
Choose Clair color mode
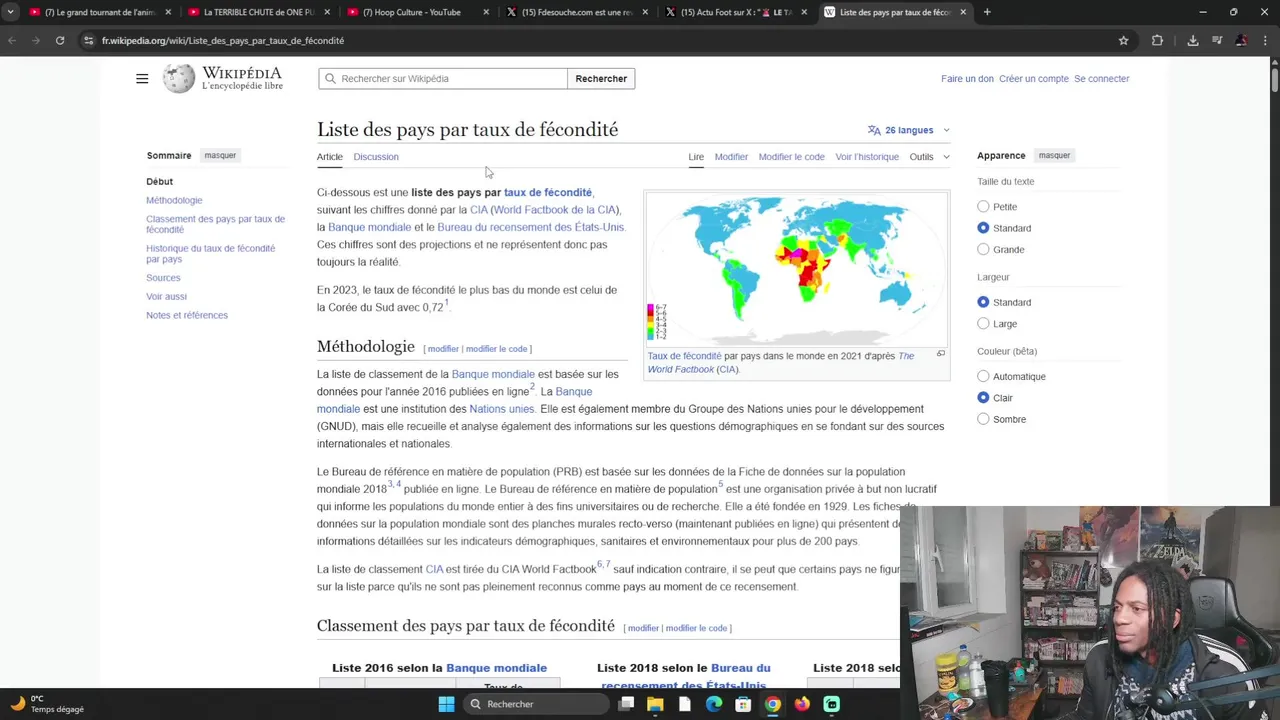[983, 398]
